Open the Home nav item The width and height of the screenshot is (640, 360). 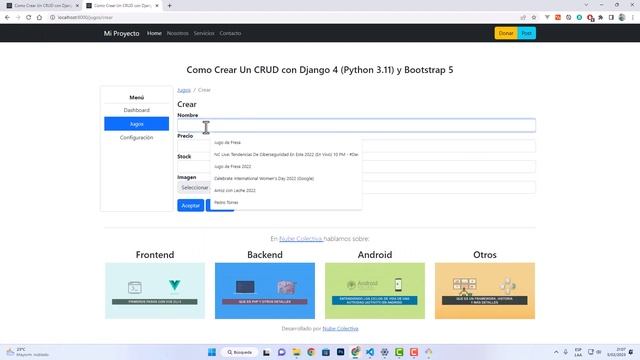[x=154, y=33]
